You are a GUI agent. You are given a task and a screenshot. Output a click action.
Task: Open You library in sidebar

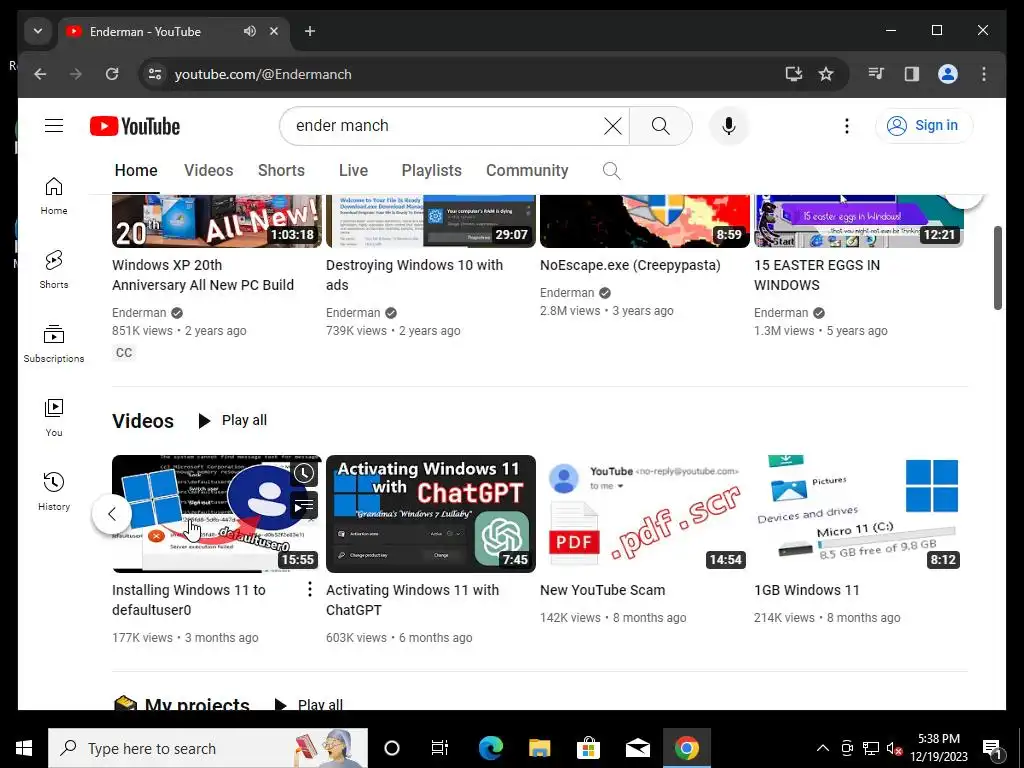(54, 418)
